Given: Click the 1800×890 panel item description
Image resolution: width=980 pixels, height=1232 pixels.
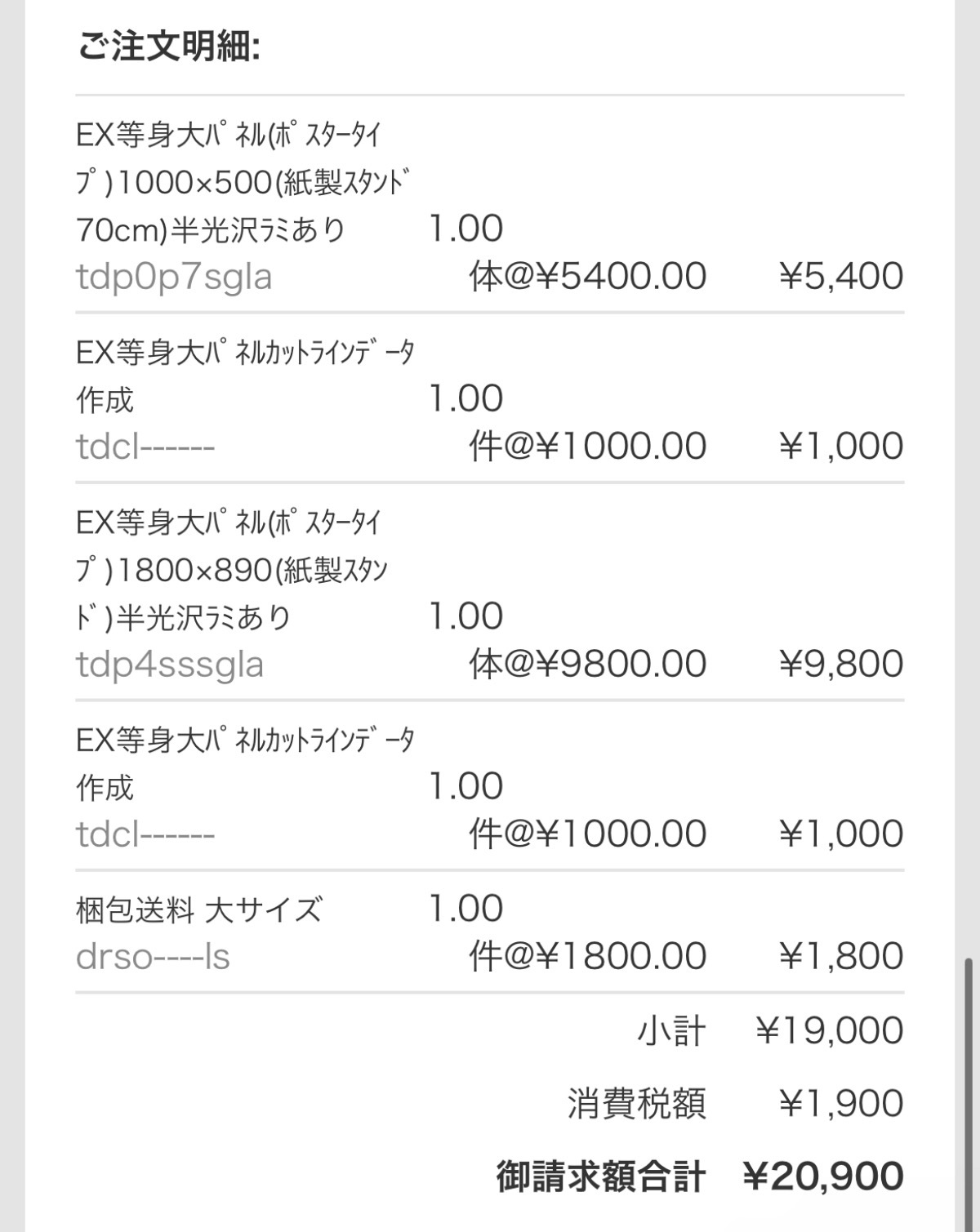Looking at the screenshot, I should [x=232, y=571].
